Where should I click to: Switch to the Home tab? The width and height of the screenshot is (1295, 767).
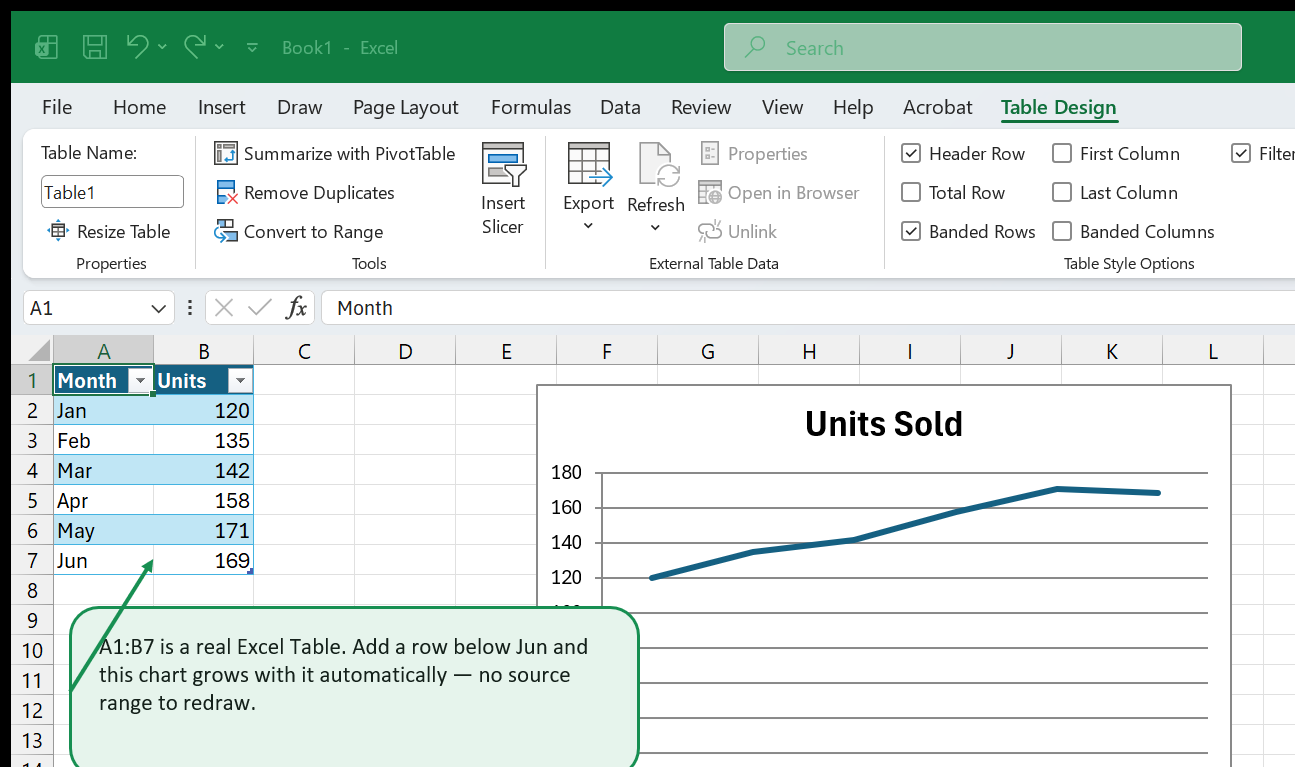(x=139, y=107)
